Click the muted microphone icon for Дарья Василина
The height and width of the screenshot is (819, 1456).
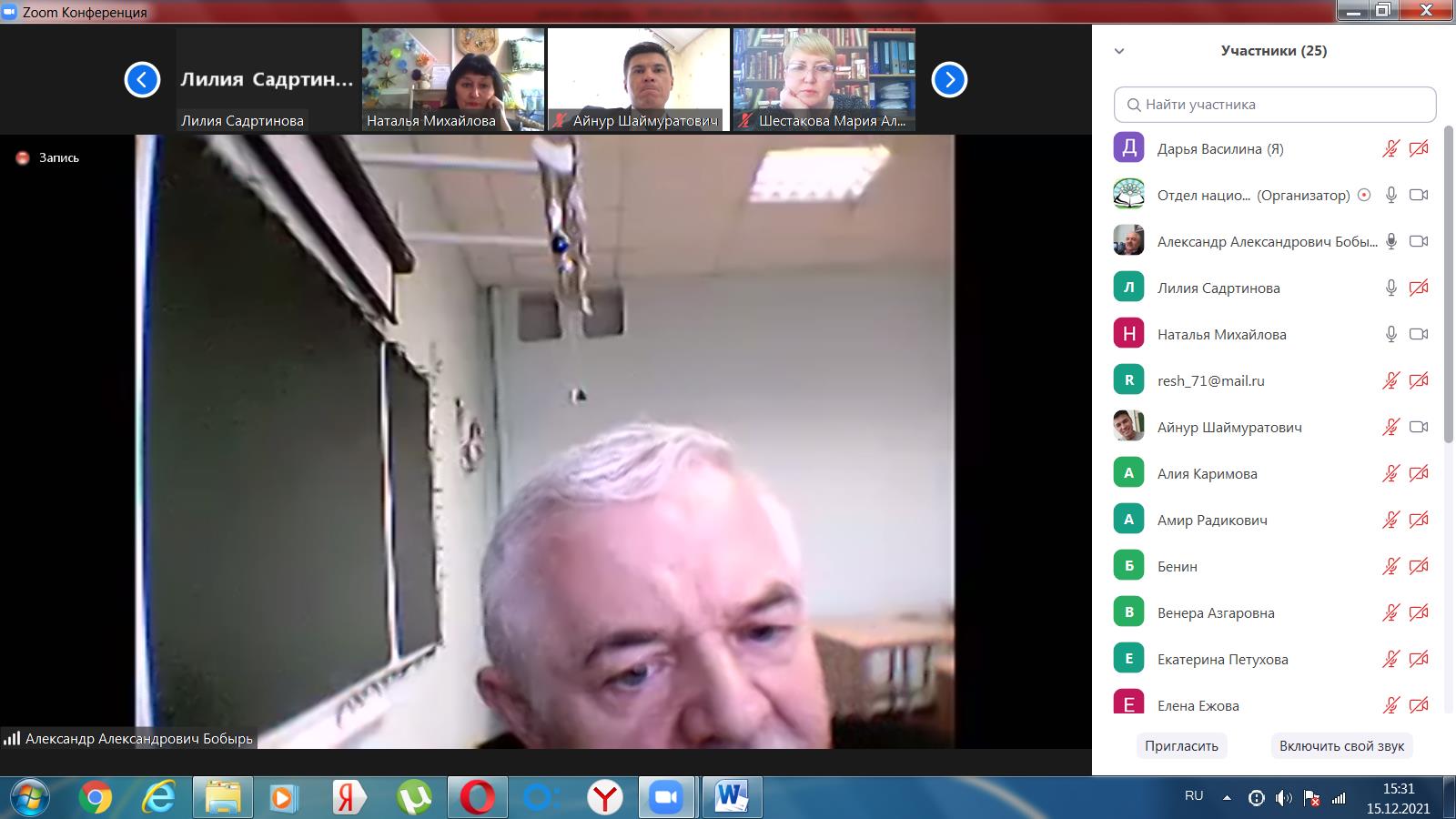1390,148
